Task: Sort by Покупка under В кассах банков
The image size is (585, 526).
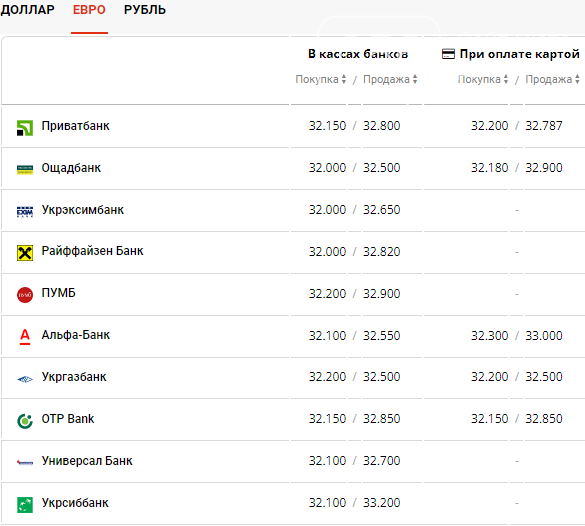Action: tap(320, 79)
